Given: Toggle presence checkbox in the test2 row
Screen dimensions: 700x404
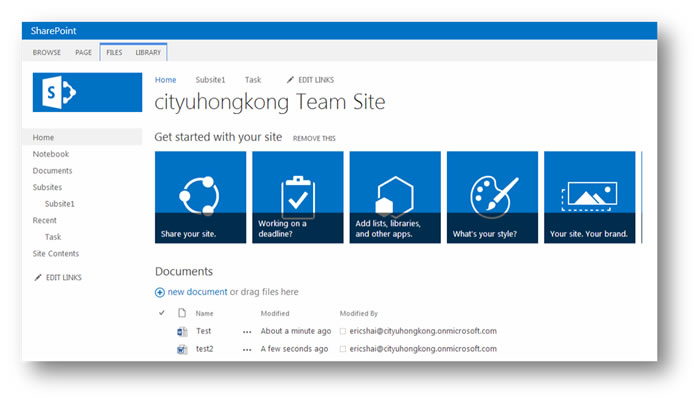Looking at the screenshot, I should [x=343, y=349].
